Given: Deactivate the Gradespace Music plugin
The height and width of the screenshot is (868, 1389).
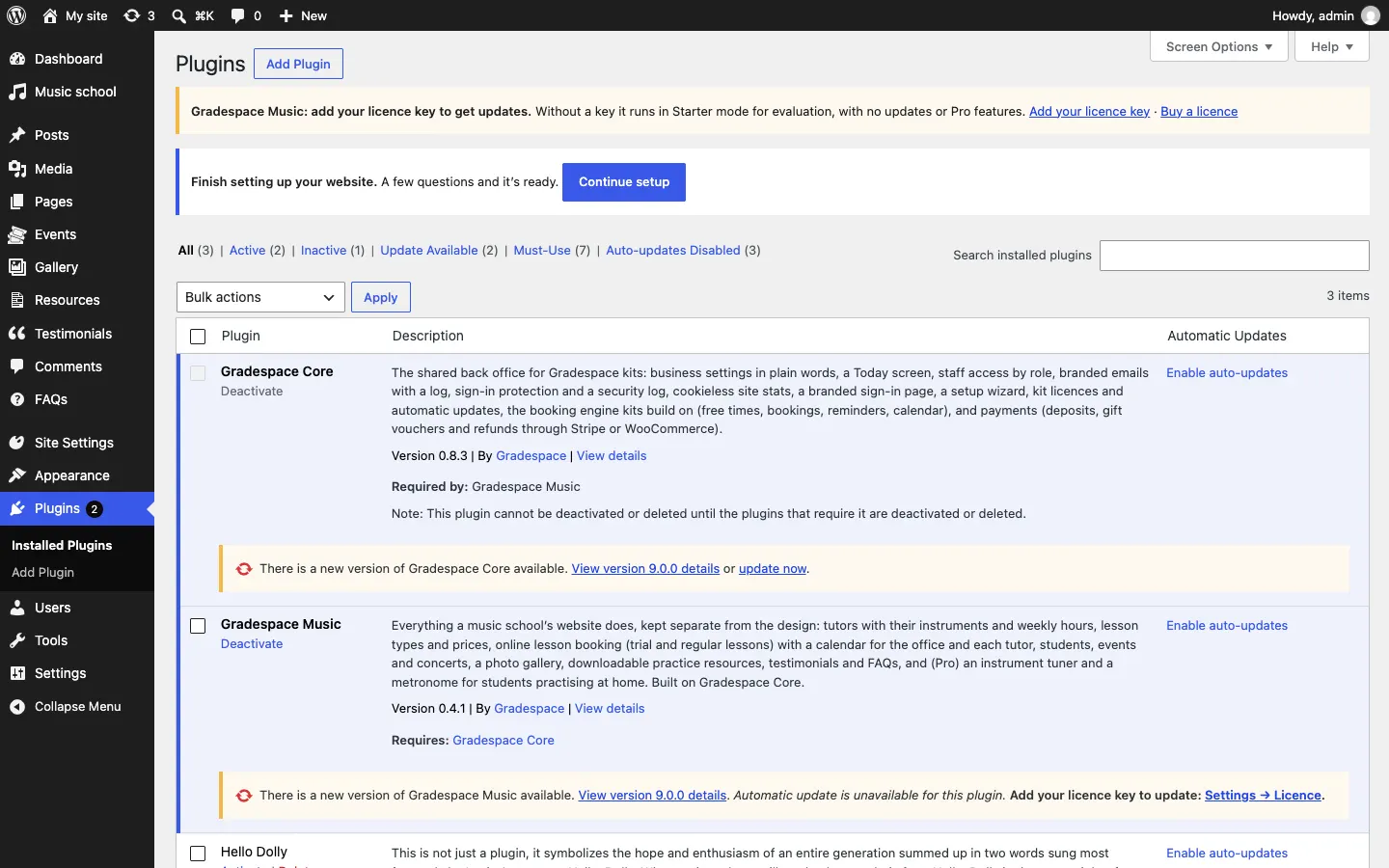Looking at the screenshot, I should [252, 643].
